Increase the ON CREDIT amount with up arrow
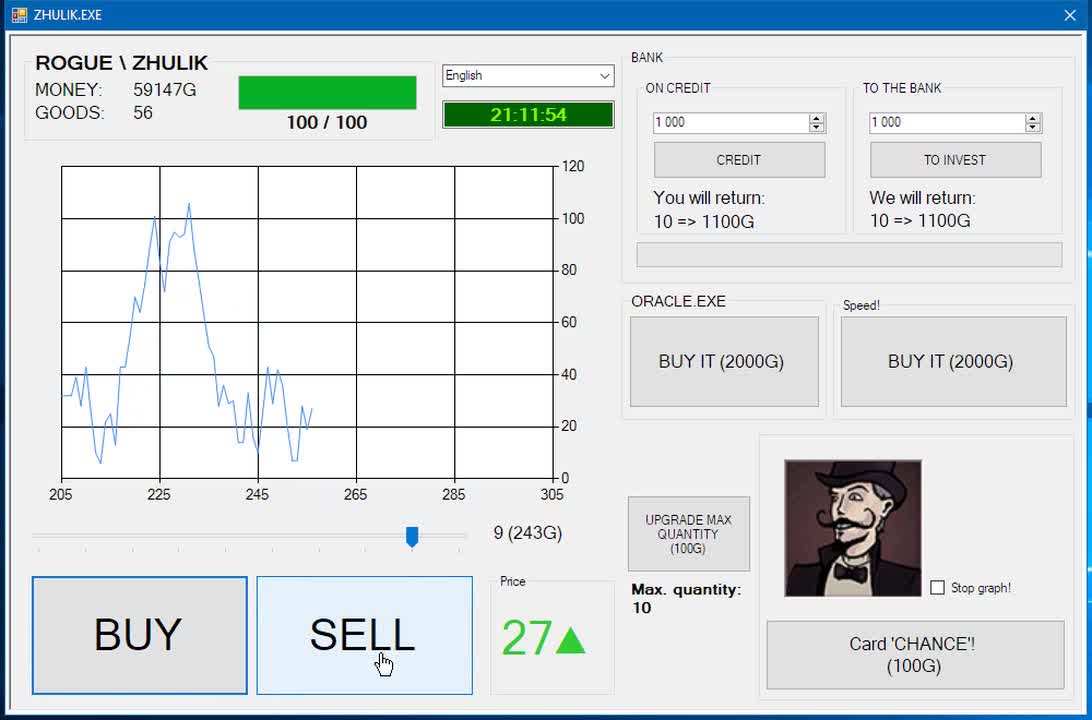This screenshot has width=1092, height=720. pos(817,118)
